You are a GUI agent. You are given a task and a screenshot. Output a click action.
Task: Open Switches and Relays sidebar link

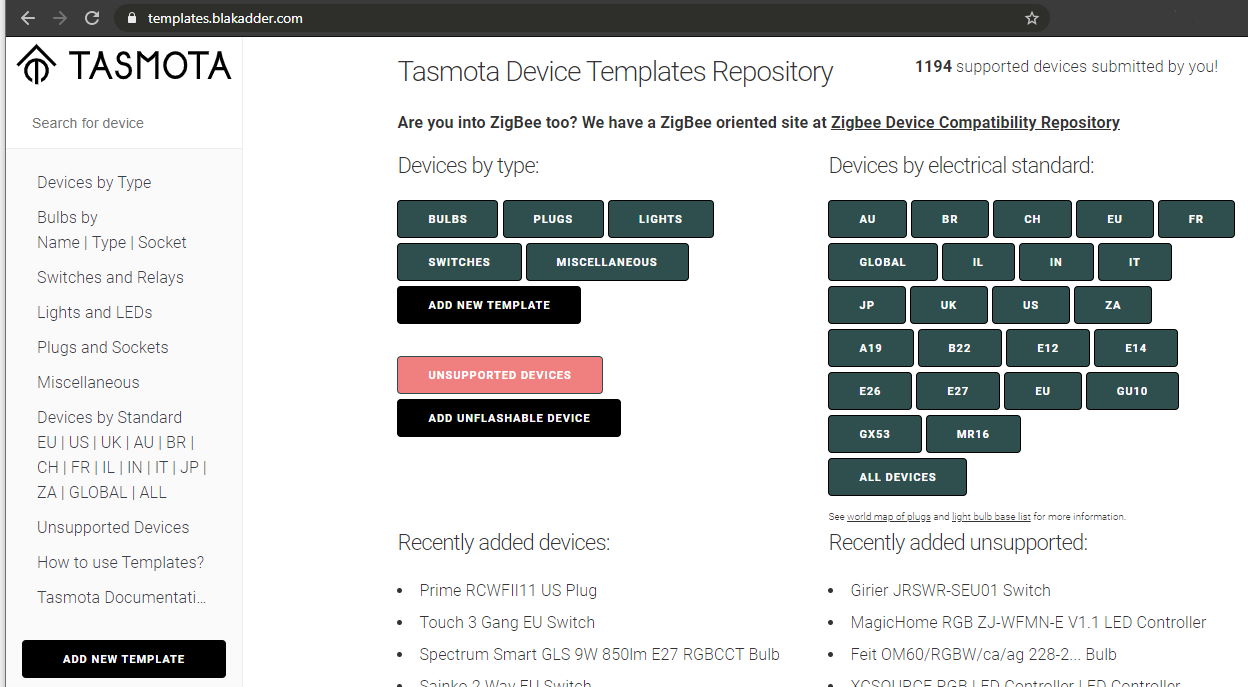point(110,277)
